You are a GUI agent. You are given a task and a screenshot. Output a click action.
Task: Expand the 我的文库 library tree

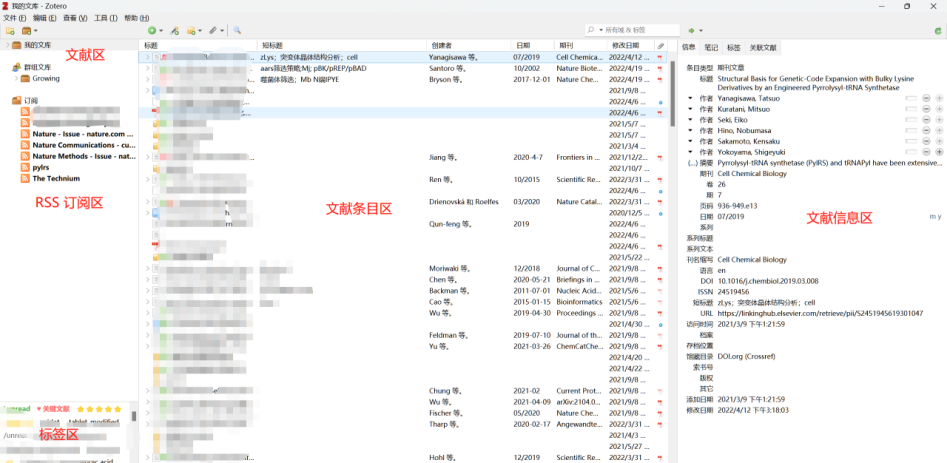tap(7, 45)
